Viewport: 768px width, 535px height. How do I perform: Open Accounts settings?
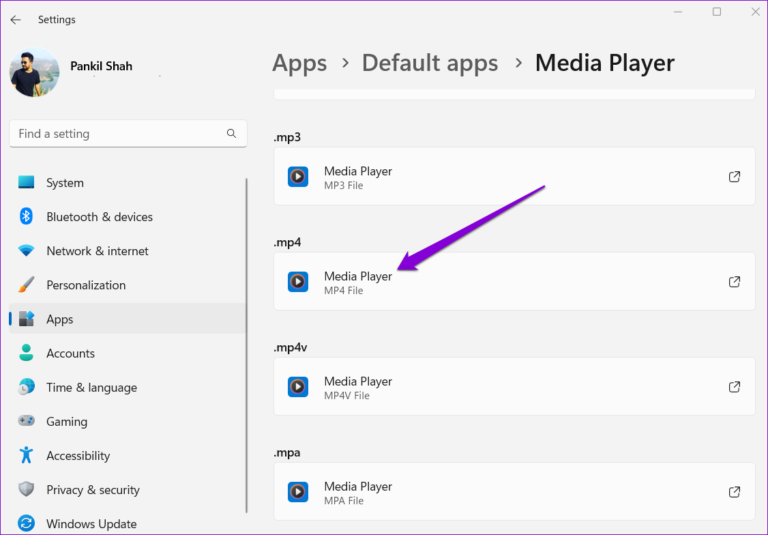tap(127, 353)
